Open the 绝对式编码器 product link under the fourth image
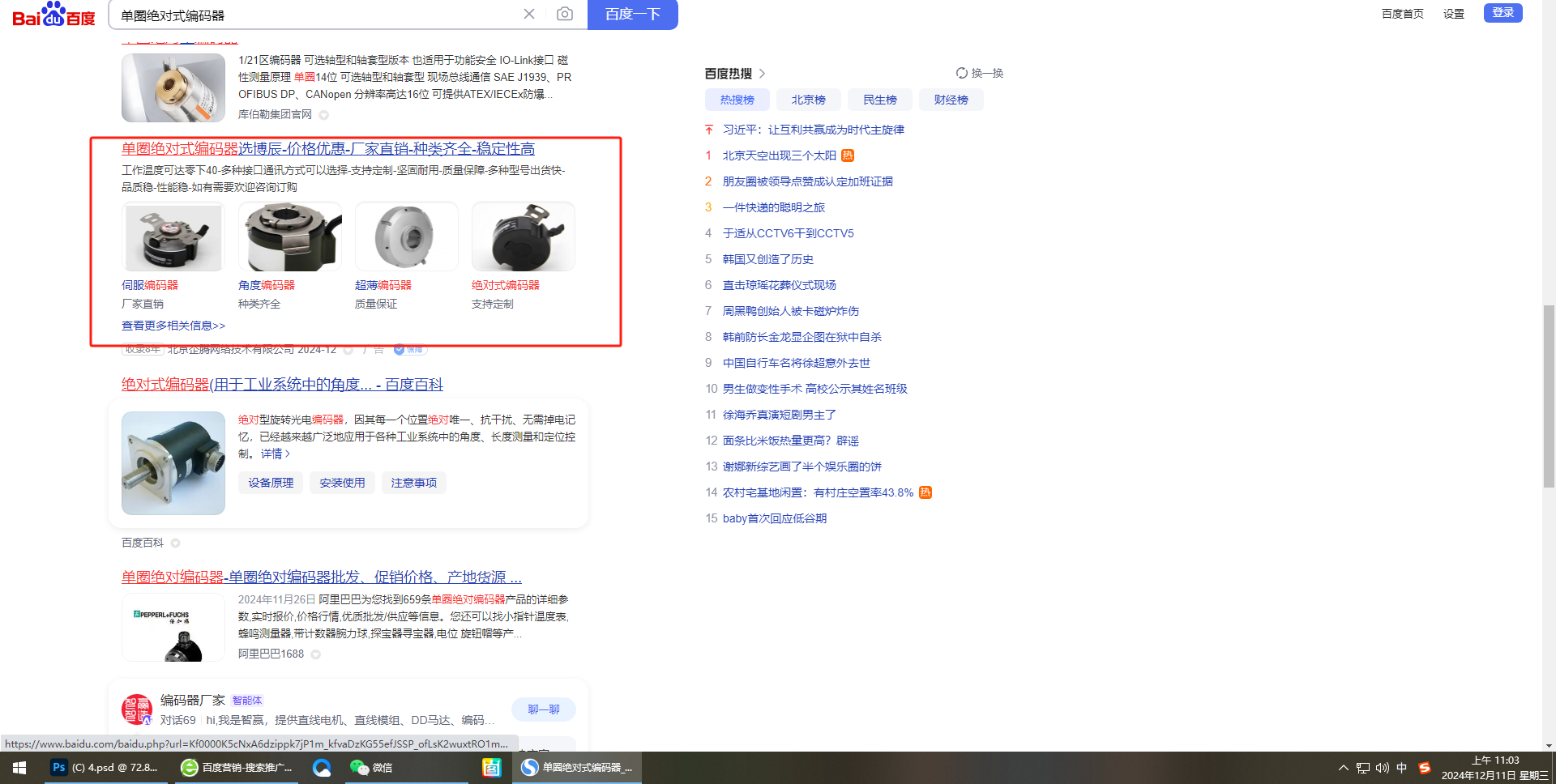1556x784 pixels. 506,285
